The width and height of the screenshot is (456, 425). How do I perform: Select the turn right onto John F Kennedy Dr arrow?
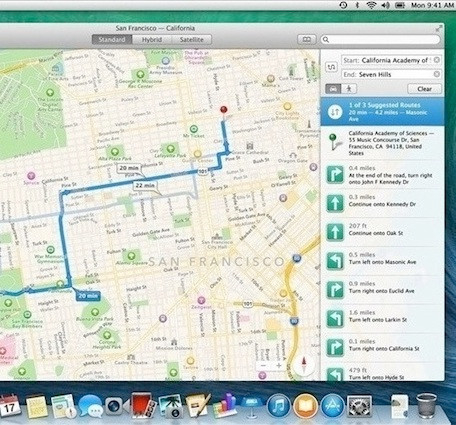click(x=335, y=175)
